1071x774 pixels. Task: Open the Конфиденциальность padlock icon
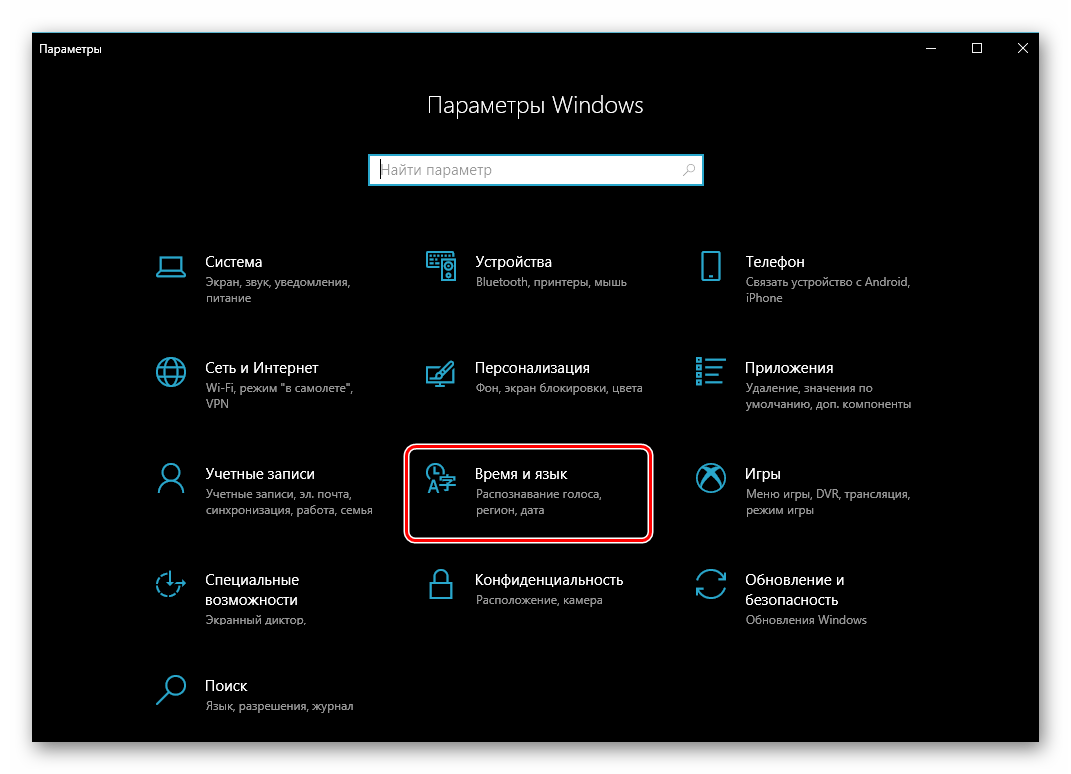pos(441,583)
